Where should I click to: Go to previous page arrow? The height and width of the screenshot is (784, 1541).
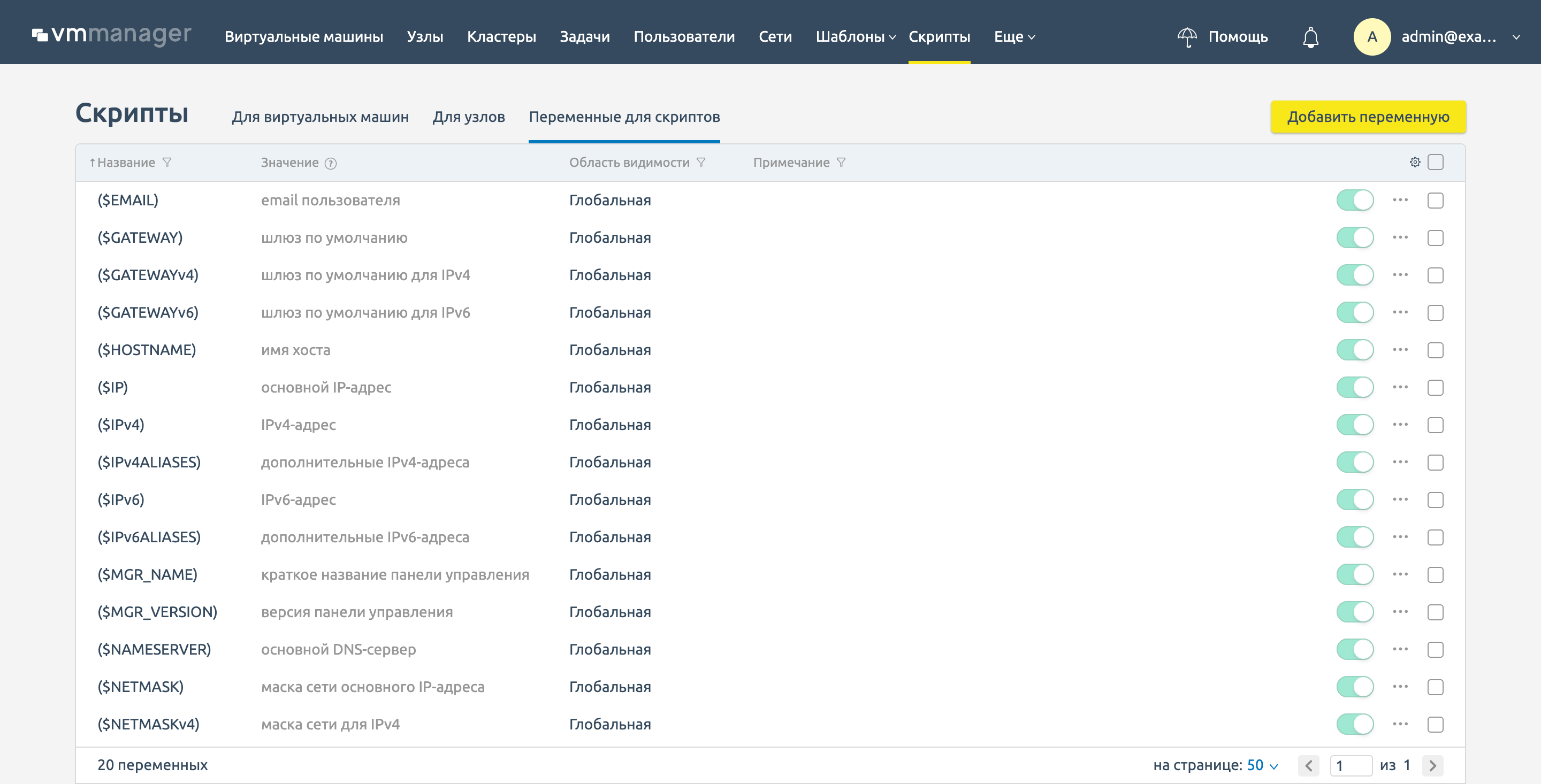(1308, 765)
